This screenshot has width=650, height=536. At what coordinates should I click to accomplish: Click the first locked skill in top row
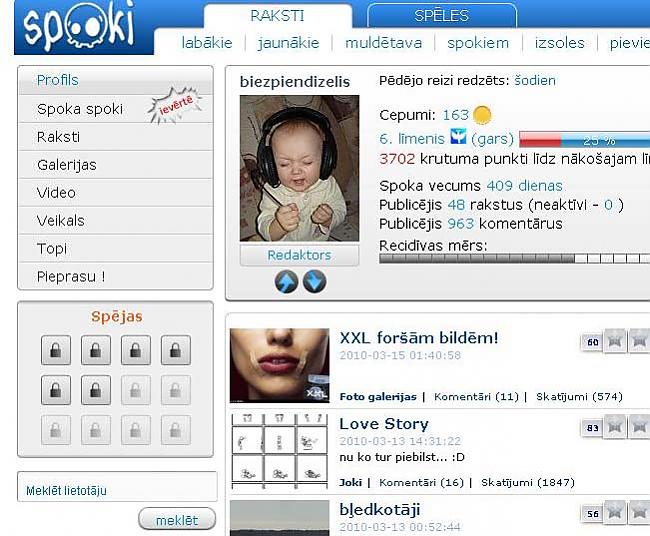pyautogui.click(x=56, y=350)
